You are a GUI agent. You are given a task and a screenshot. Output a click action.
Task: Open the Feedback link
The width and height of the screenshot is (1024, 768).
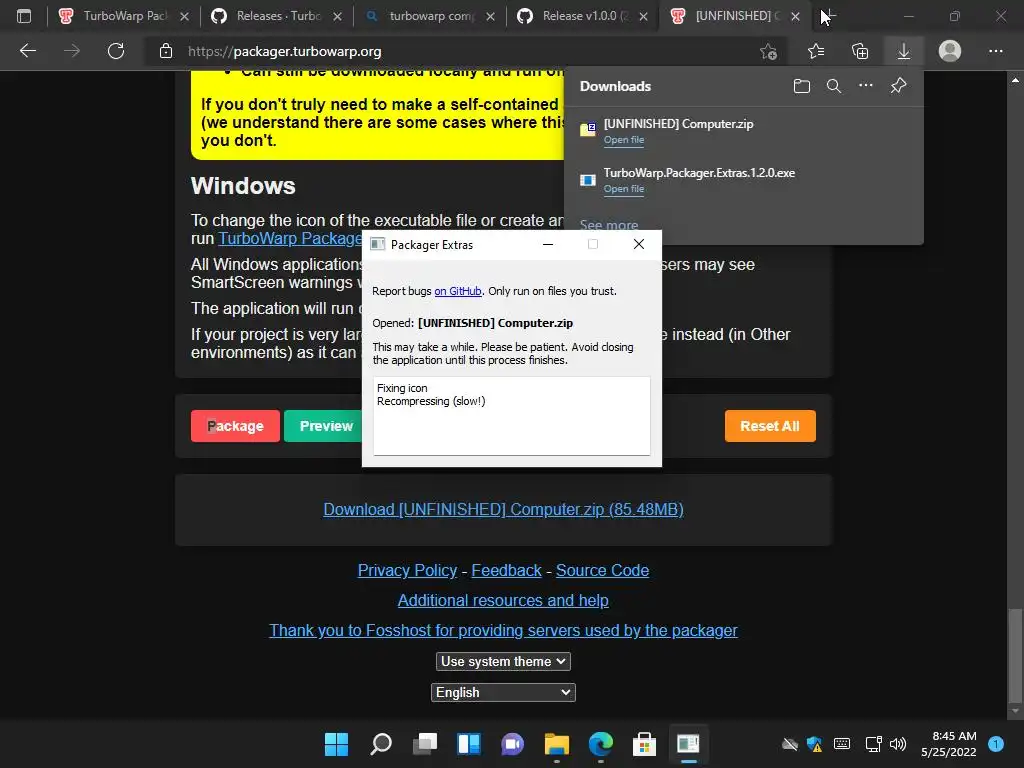click(x=506, y=570)
